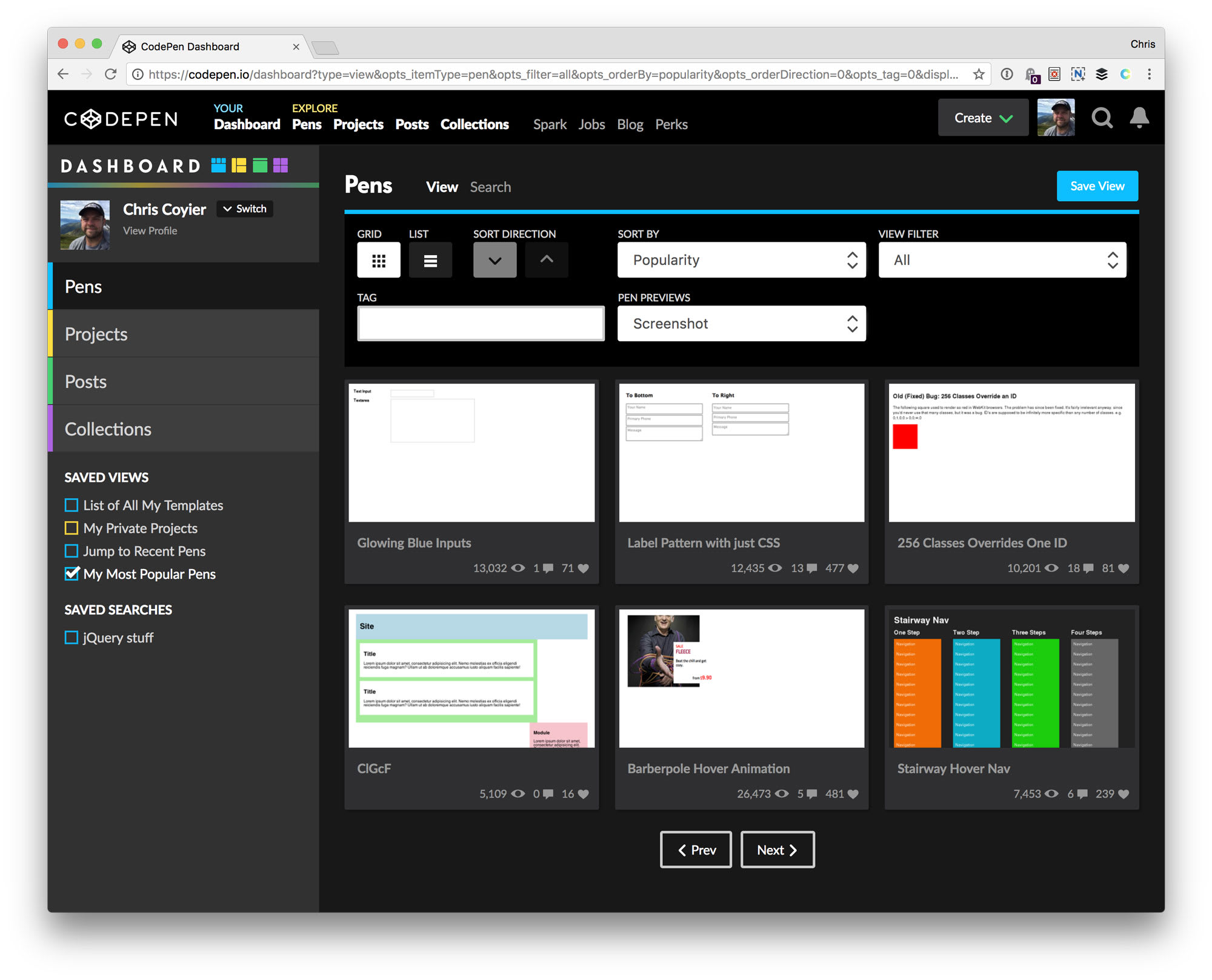Check the List of All My Templates view
1212x980 pixels.
pos(72,505)
